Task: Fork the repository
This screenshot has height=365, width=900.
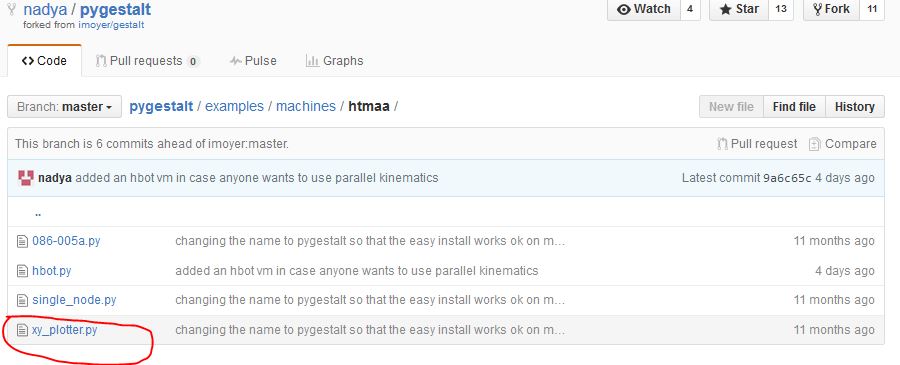Action: pyautogui.click(x=832, y=9)
